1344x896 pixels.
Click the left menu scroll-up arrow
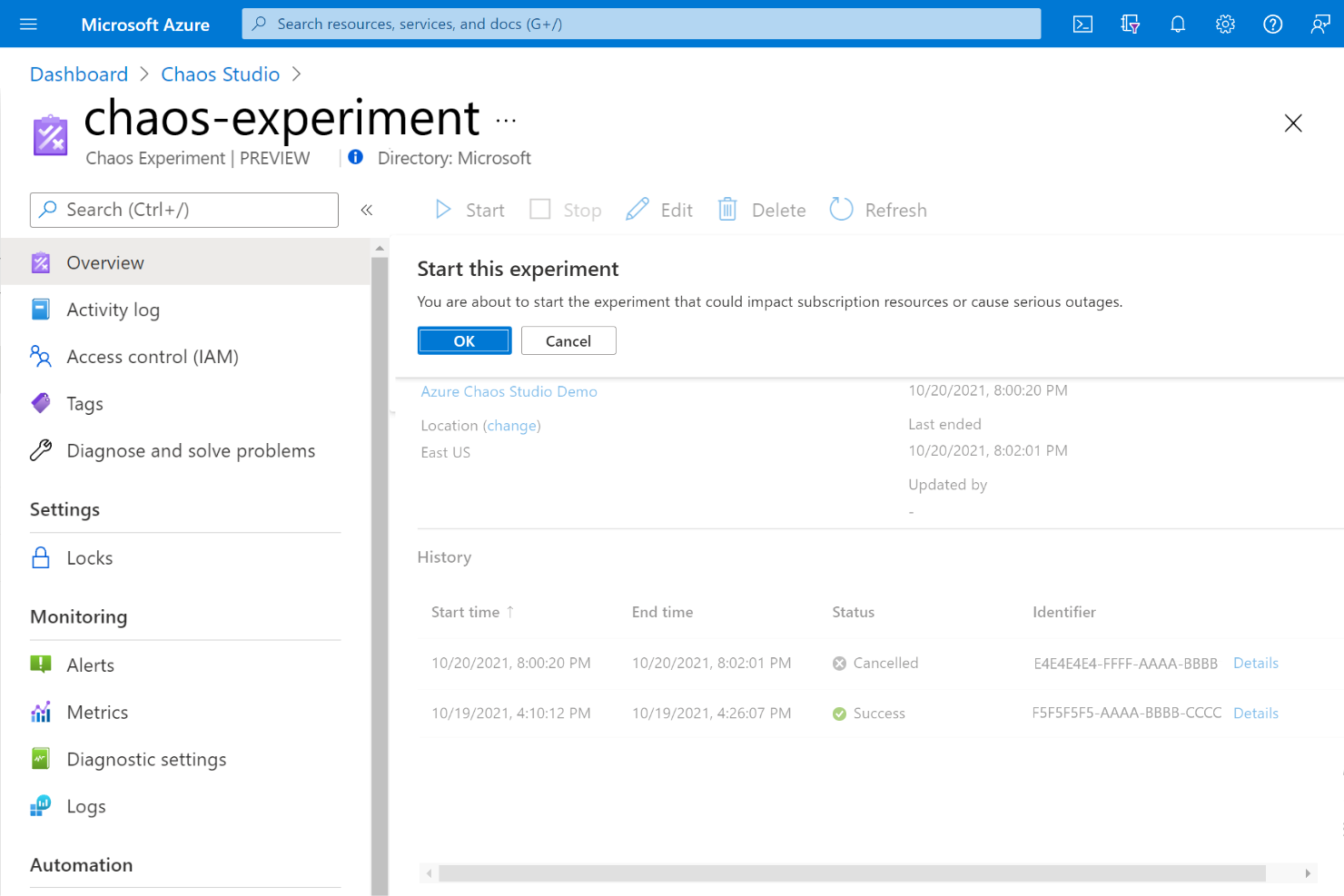[380, 248]
